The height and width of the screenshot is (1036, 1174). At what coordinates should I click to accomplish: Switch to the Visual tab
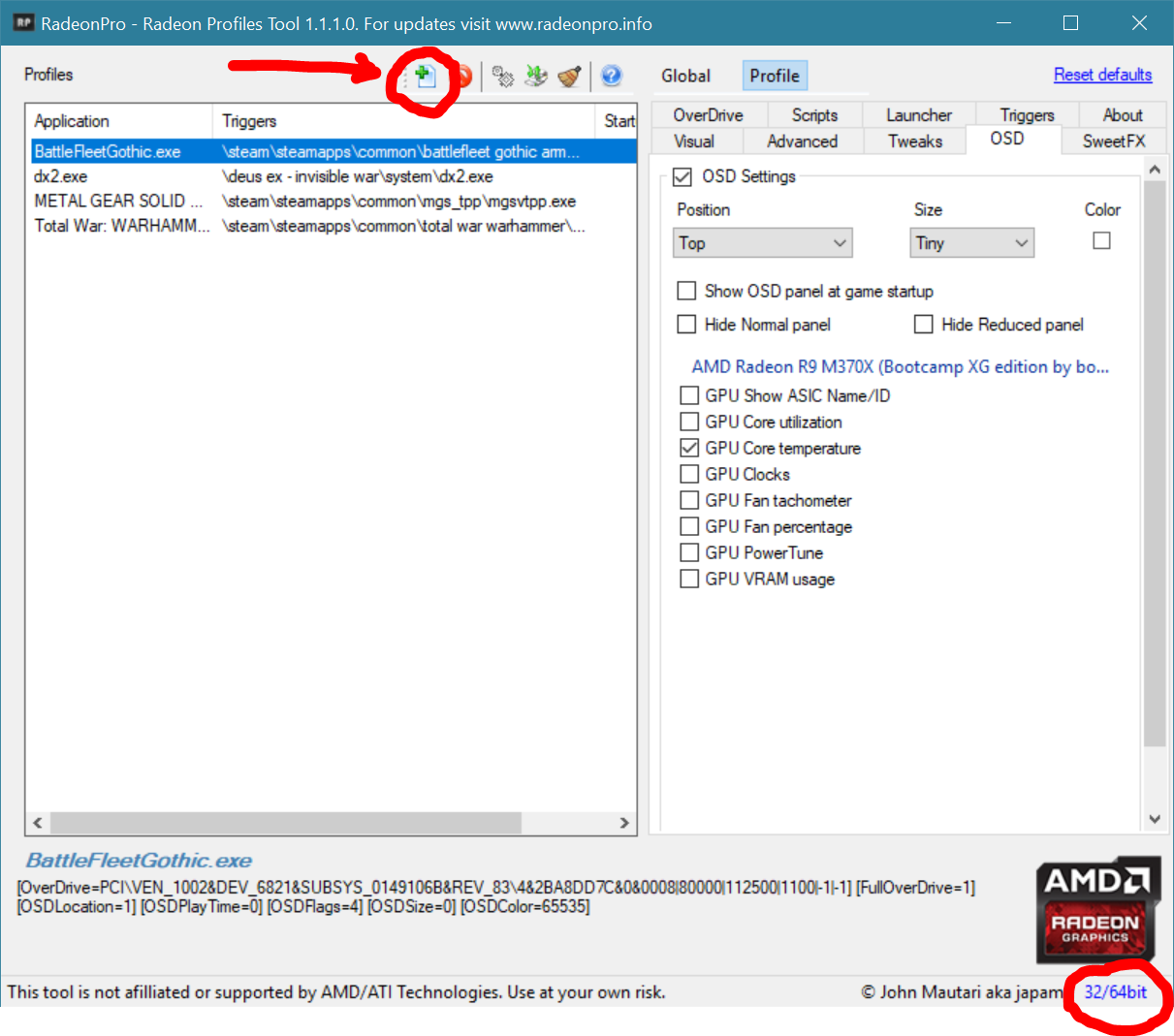coord(694,141)
